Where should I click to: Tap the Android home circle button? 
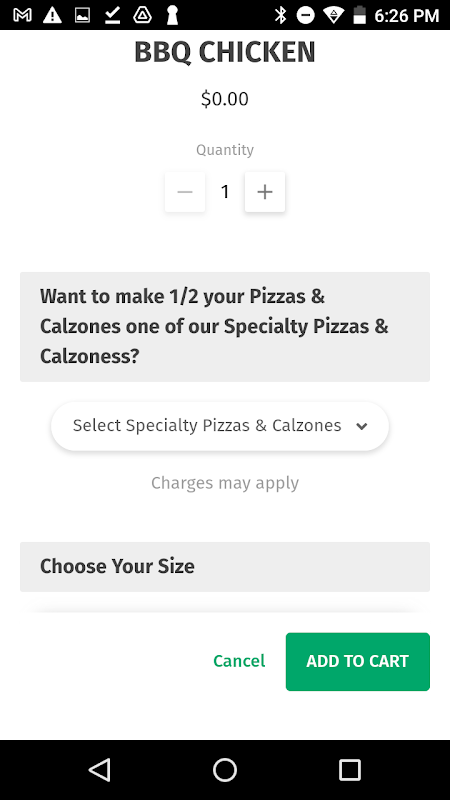pyautogui.click(x=225, y=770)
